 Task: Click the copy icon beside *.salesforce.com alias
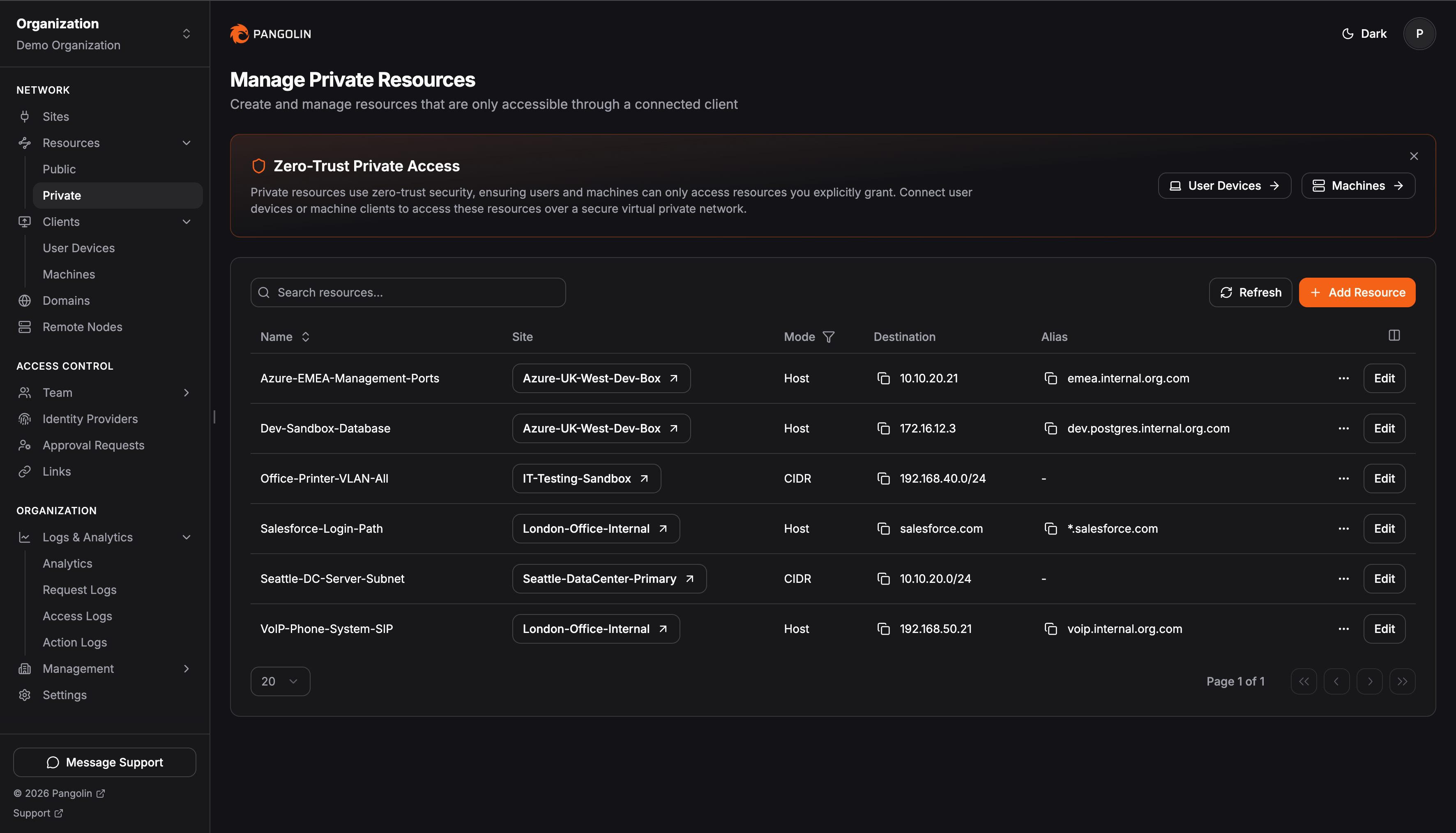1051,528
